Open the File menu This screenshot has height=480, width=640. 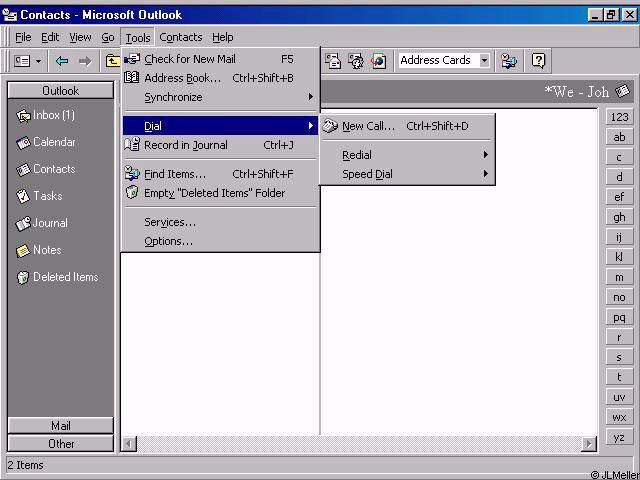(23, 38)
